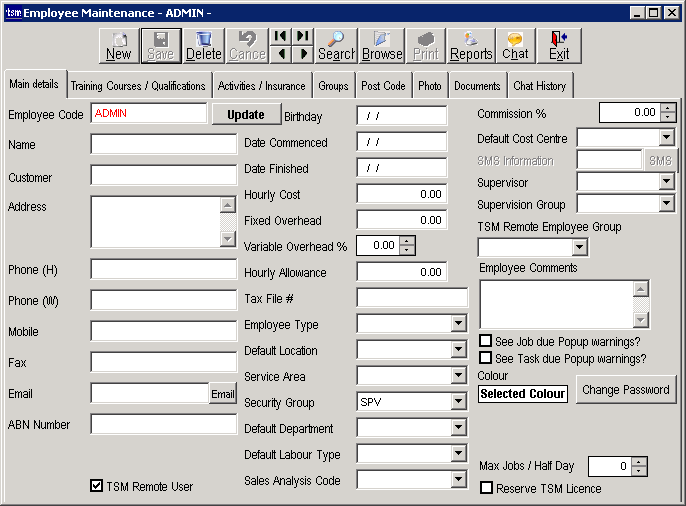This screenshot has width=686, height=506.
Task: Click the Browse toolbar icon
Action: pyautogui.click(x=381, y=45)
